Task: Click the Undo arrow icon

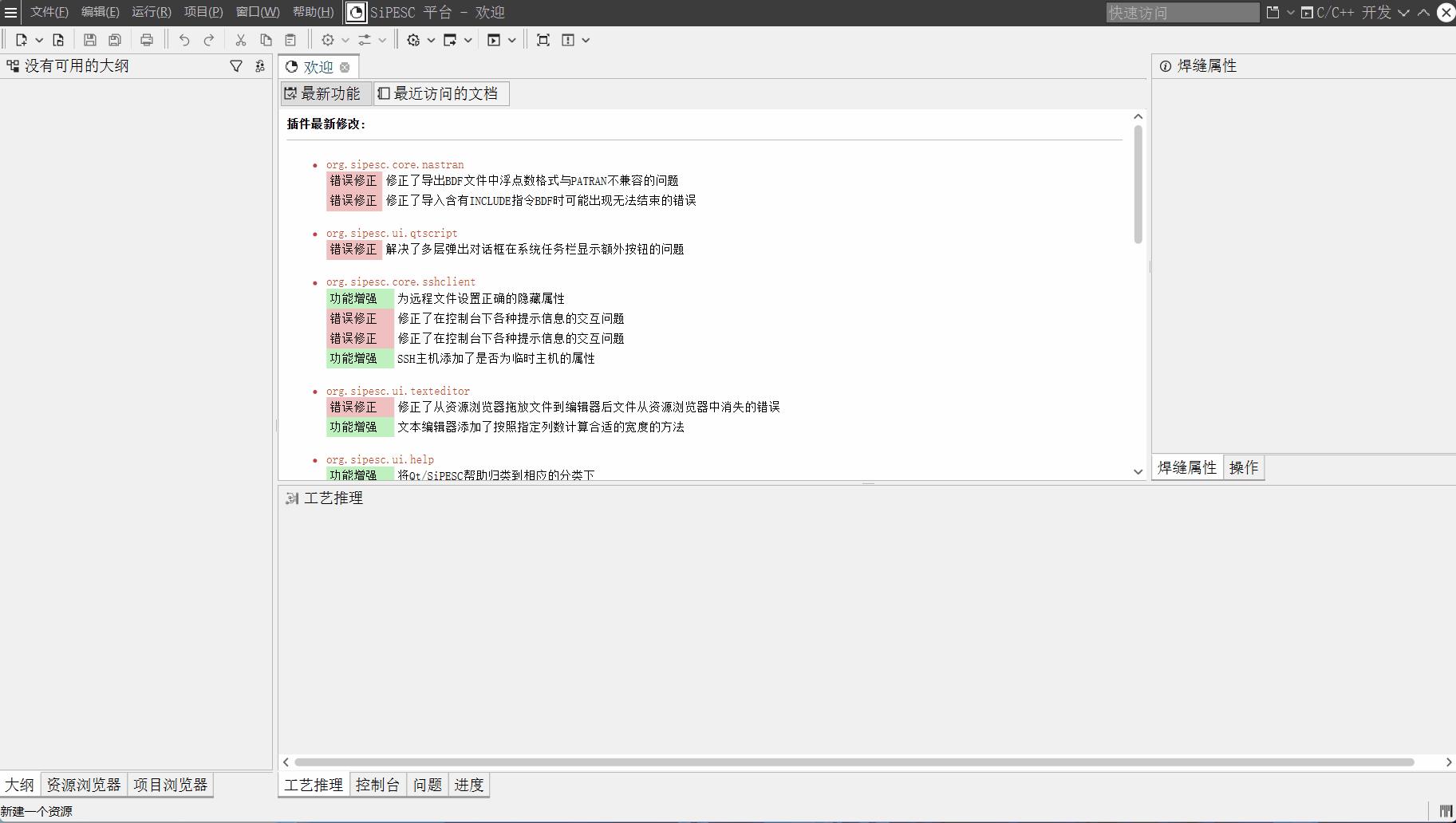Action: coord(184,40)
